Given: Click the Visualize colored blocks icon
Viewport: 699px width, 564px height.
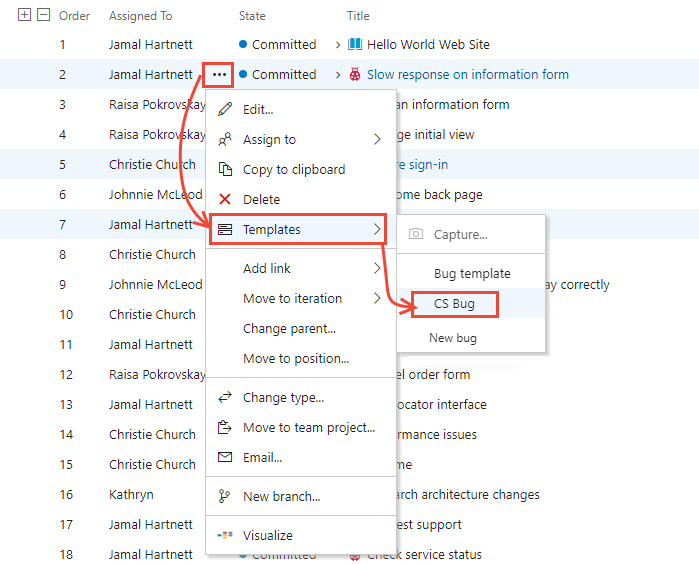Looking at the screenshot, I should click(x=225, y=535).
